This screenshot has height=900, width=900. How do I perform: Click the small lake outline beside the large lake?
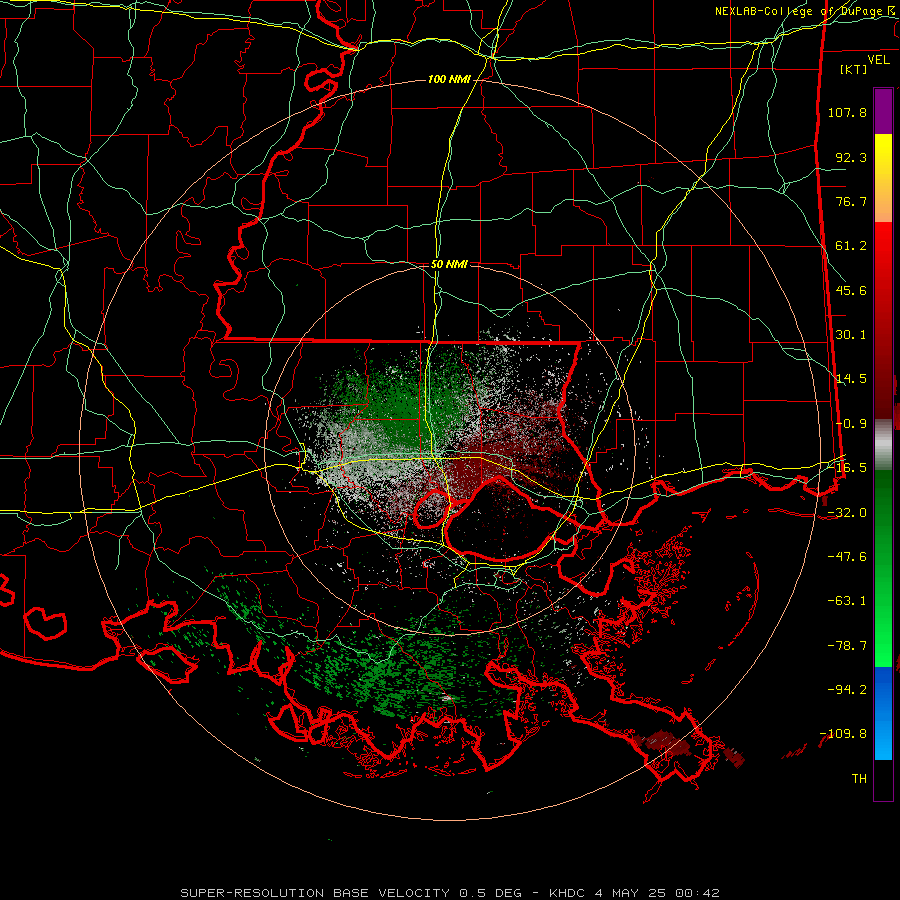pos(431,509)
